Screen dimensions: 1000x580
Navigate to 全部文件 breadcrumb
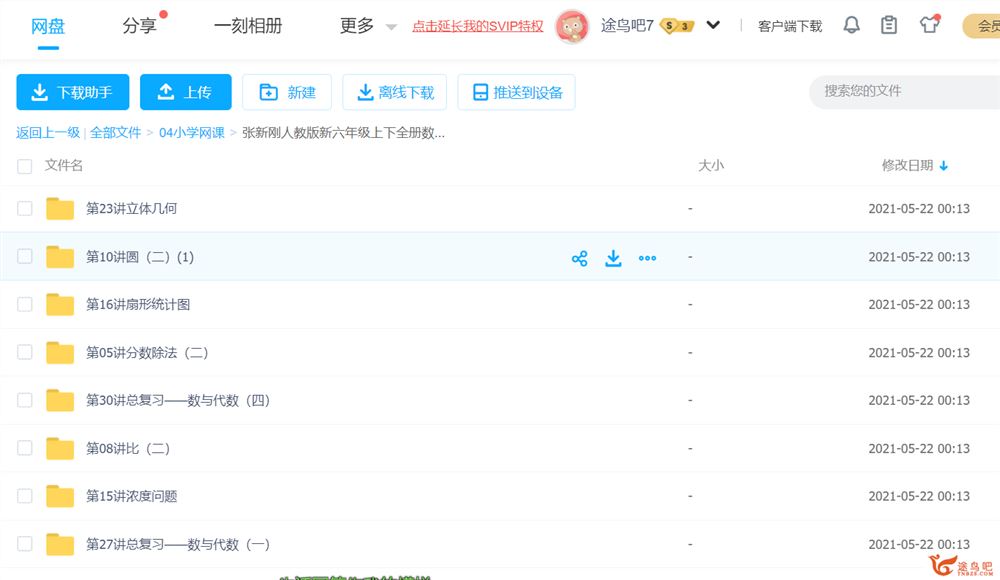click(x=115, y=133)
